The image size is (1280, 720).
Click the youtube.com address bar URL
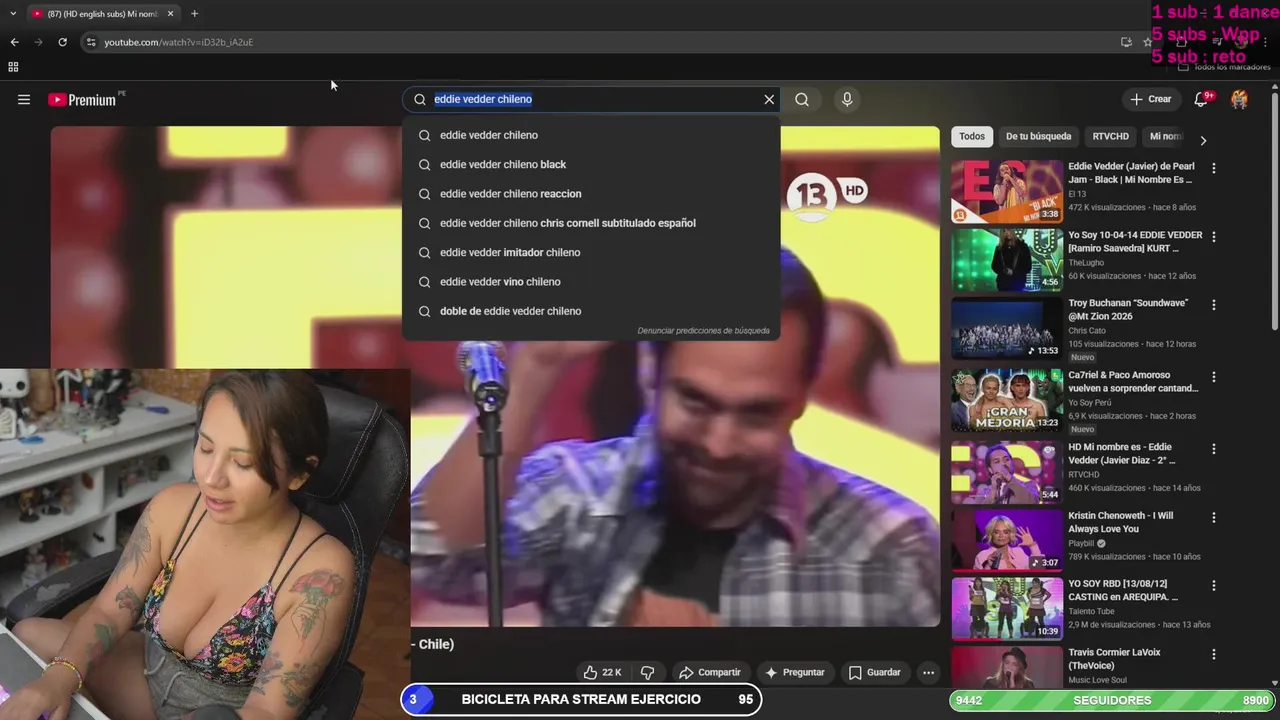coord(179,42)
